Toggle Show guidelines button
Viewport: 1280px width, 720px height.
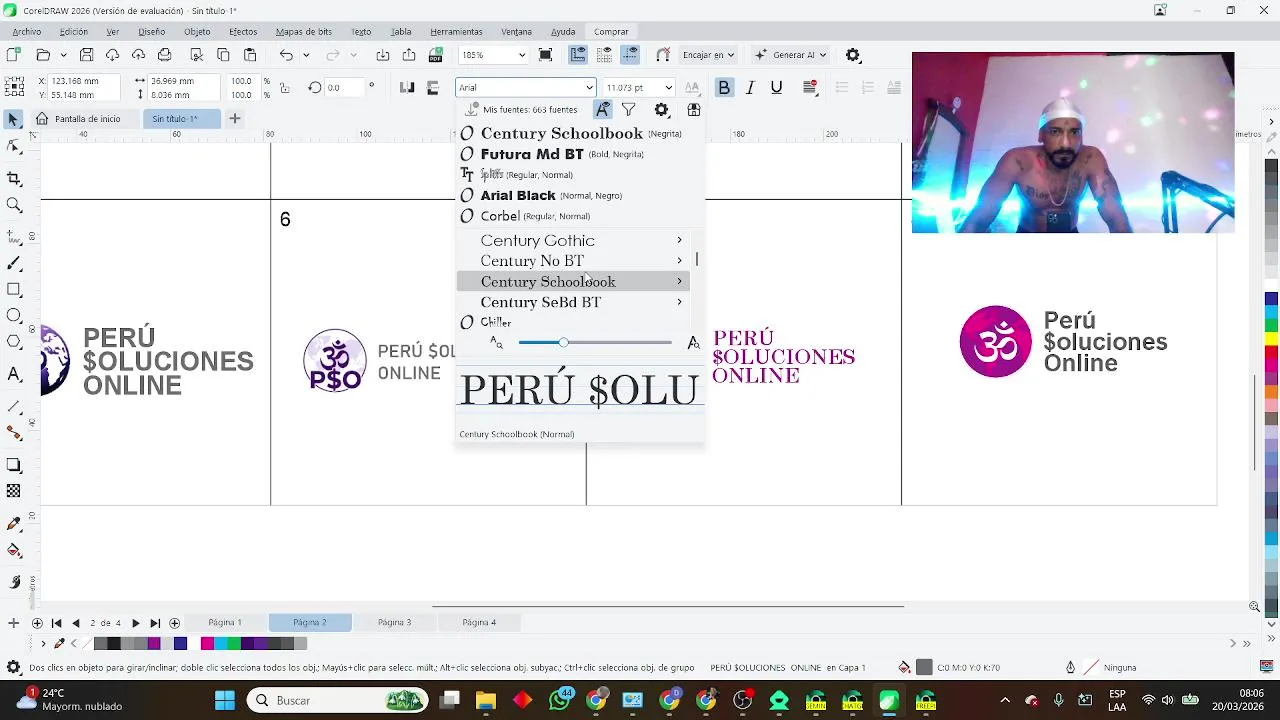tap(629, 55)
